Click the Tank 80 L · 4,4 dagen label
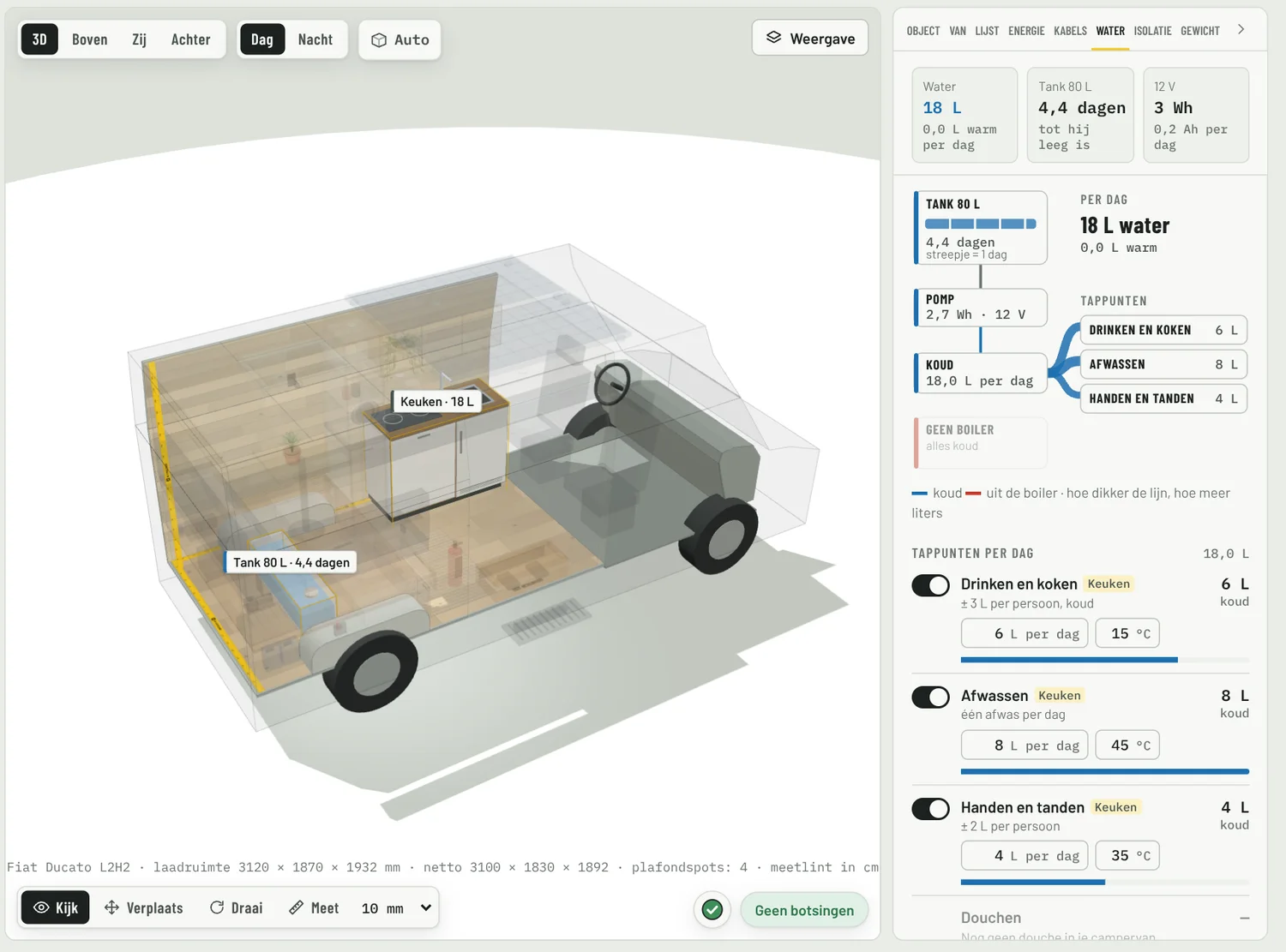 (x=291, y=562)
